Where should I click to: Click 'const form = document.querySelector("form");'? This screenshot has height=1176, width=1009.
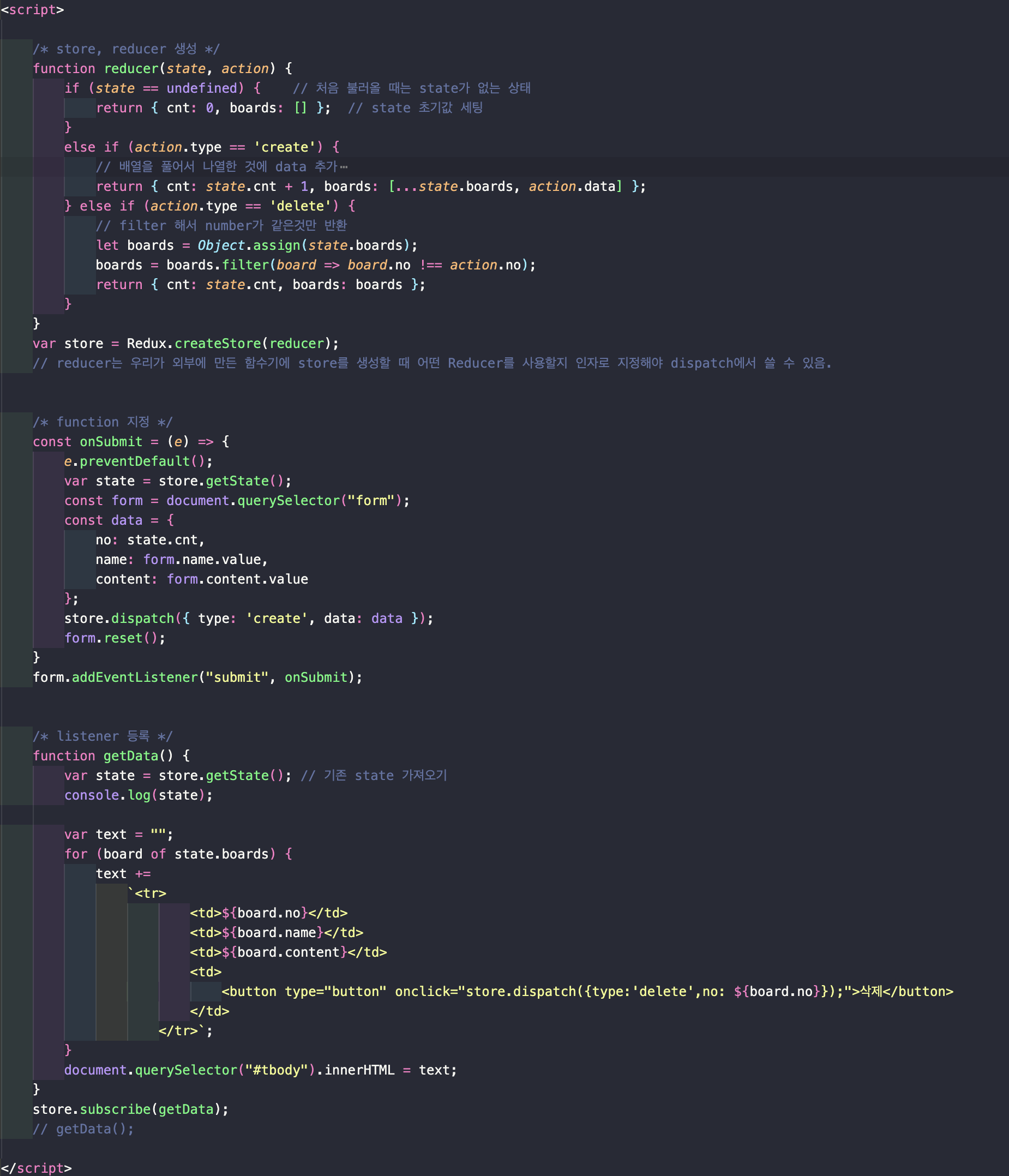(237, 501)
